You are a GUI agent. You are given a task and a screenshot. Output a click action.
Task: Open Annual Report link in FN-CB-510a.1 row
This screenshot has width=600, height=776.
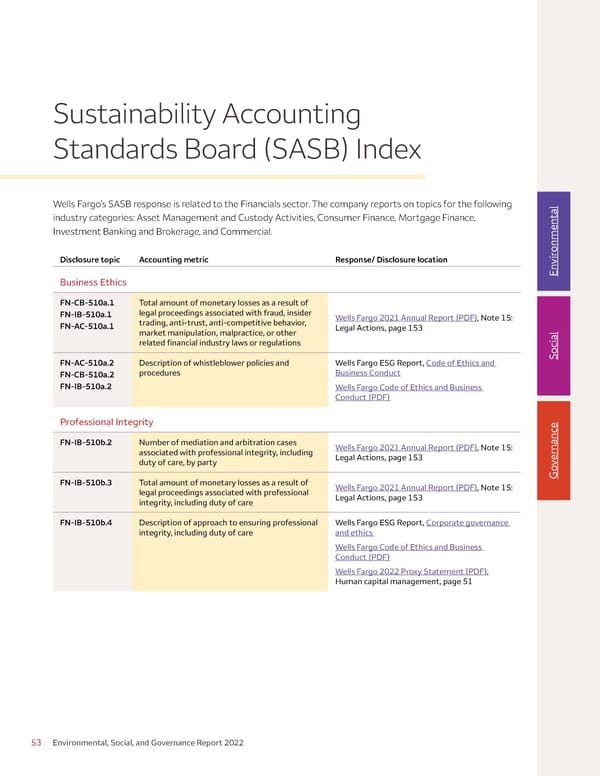point(407,318)
